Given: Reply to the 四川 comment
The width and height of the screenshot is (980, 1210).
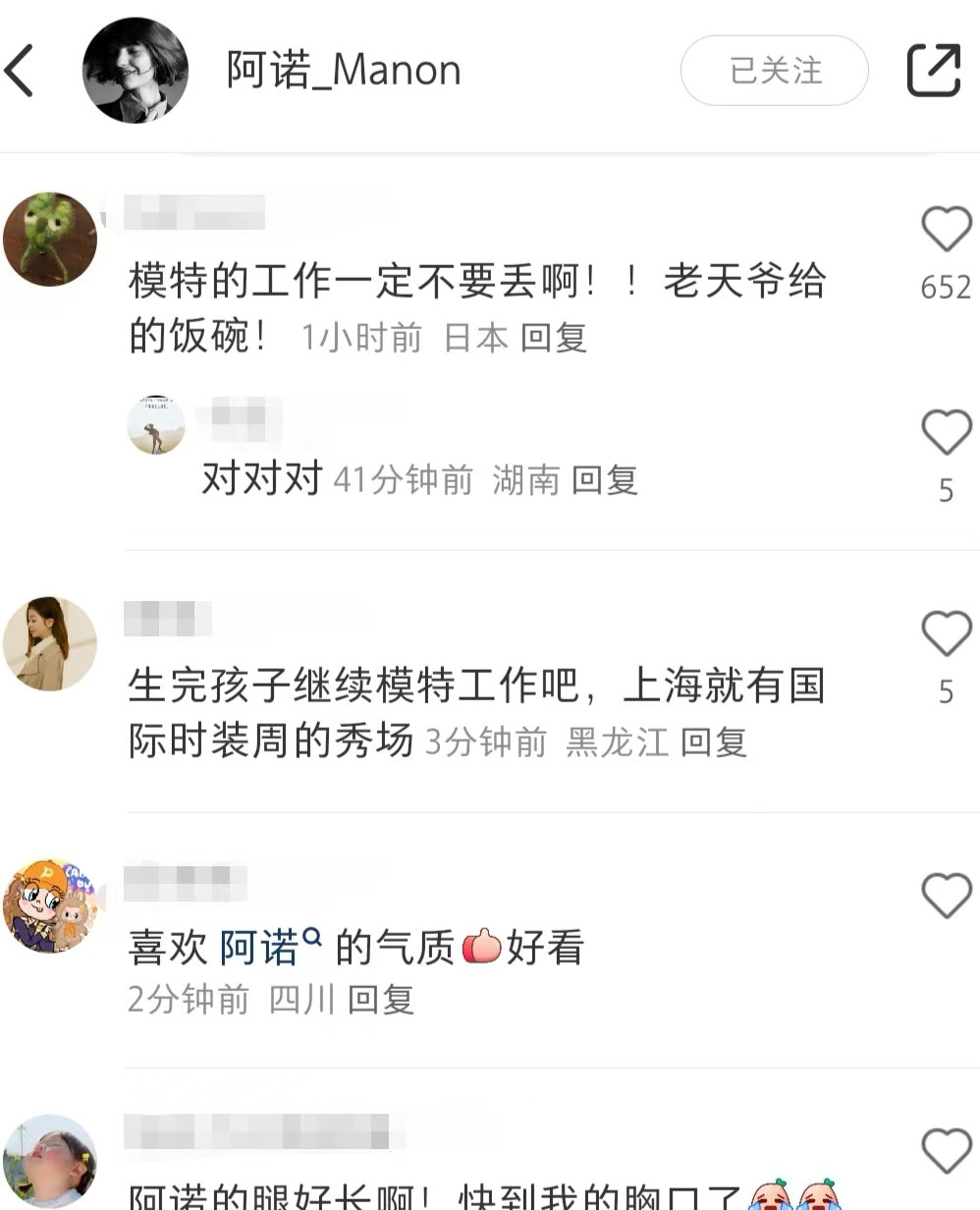Looking at the screenshot, I should (381, 1000).
